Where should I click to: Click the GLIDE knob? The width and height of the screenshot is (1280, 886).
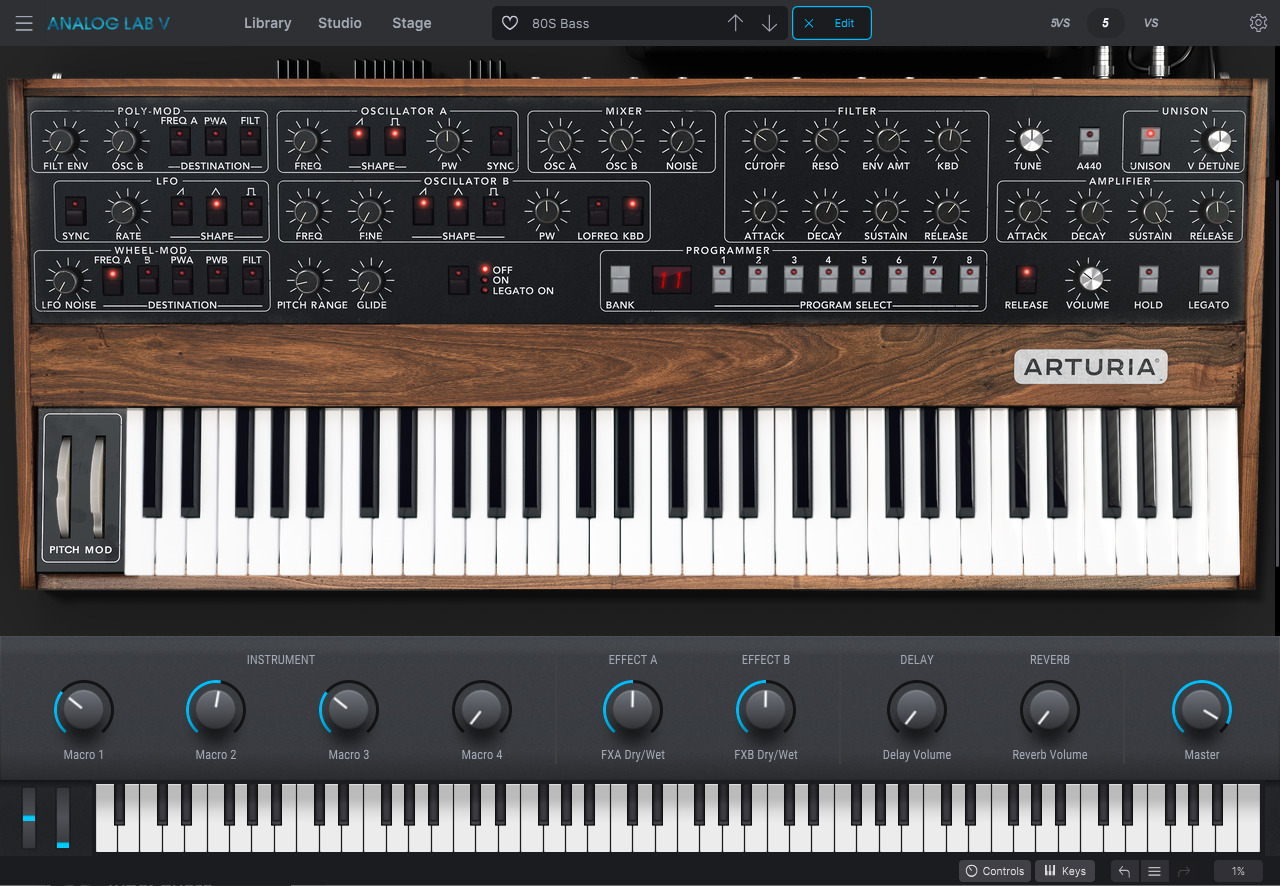click(371, 280)
